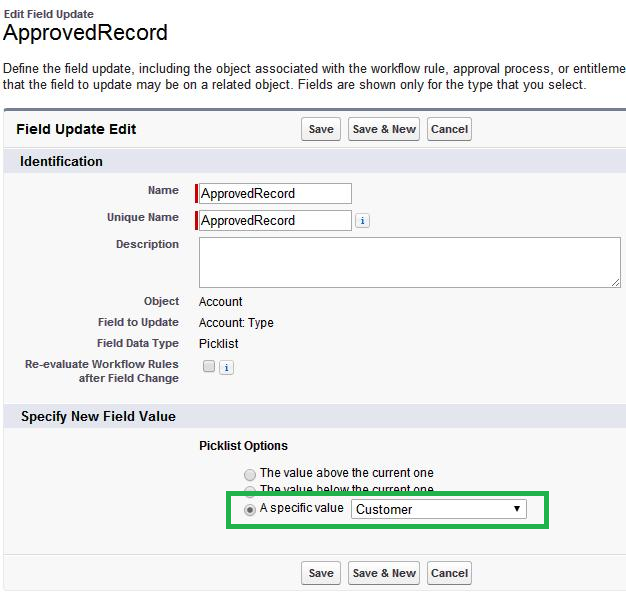Click the 'Account: Type' field value
626x592 pixels.
[236, 323]
